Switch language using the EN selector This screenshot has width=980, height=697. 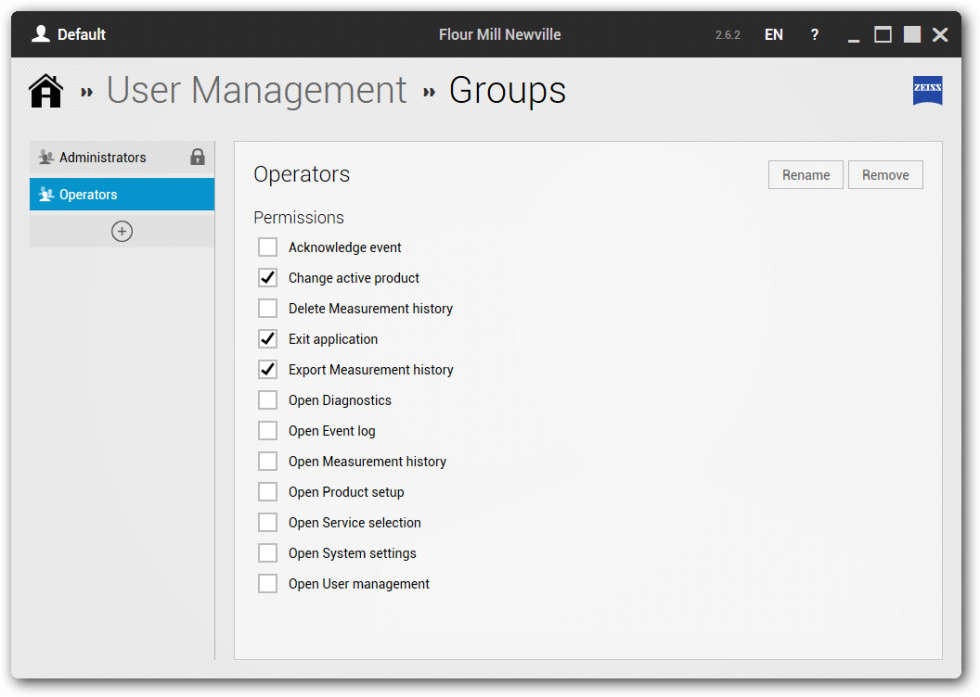[774, 35]
